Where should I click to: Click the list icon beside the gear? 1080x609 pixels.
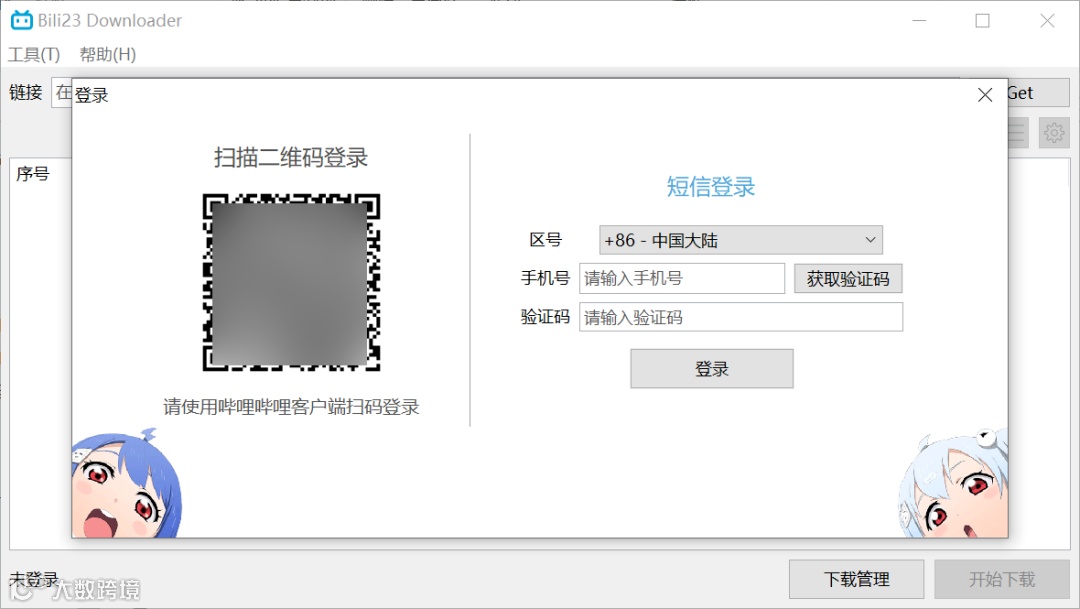pyautogui.click(x=1018, y=132)
